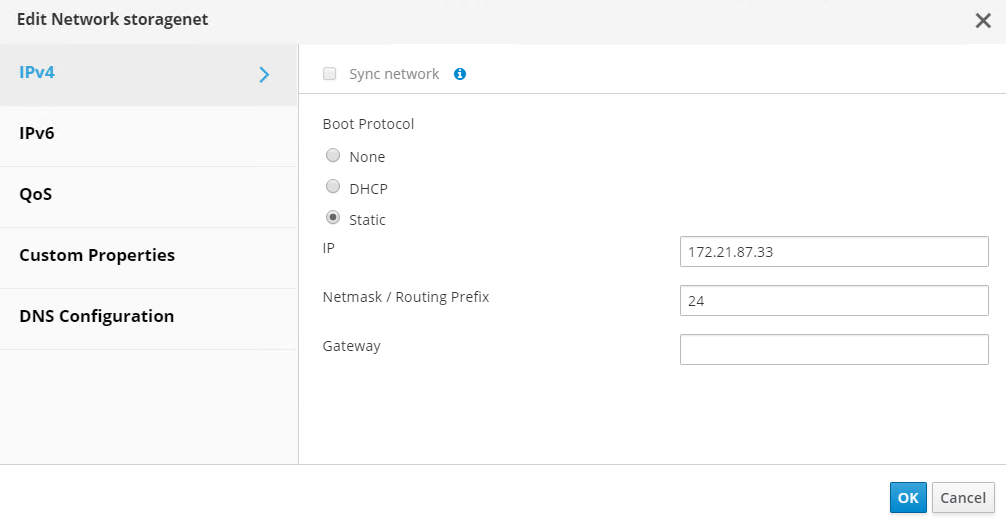Click the Sync network label text

click(394, 74)
